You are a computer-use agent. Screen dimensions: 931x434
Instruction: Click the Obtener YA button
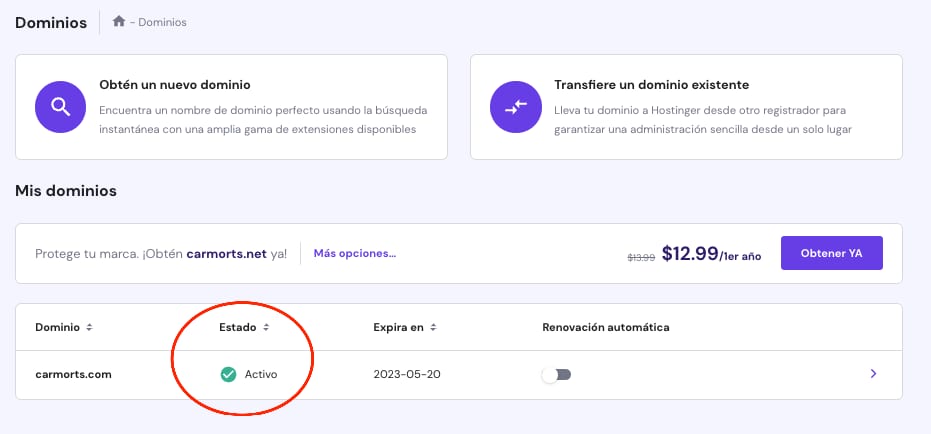[x=832, y=253]
